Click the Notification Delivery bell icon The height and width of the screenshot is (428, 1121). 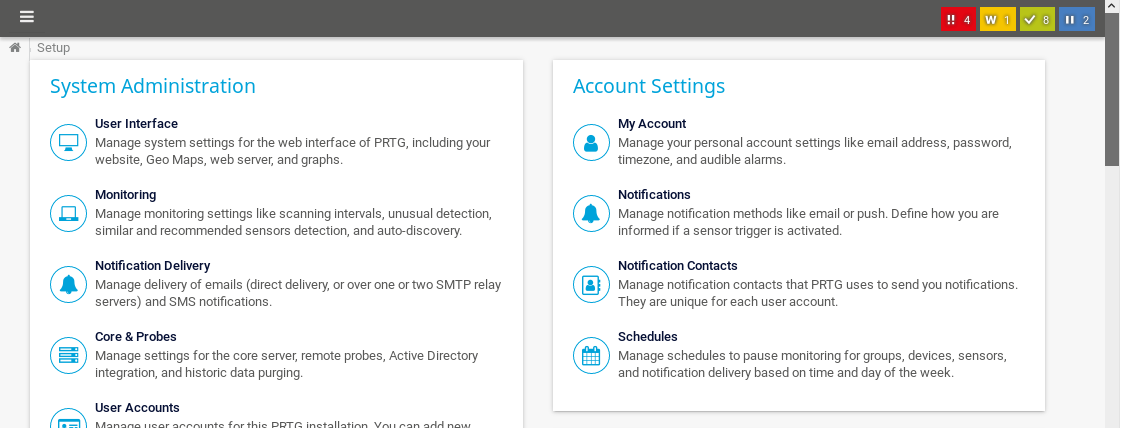69,284
